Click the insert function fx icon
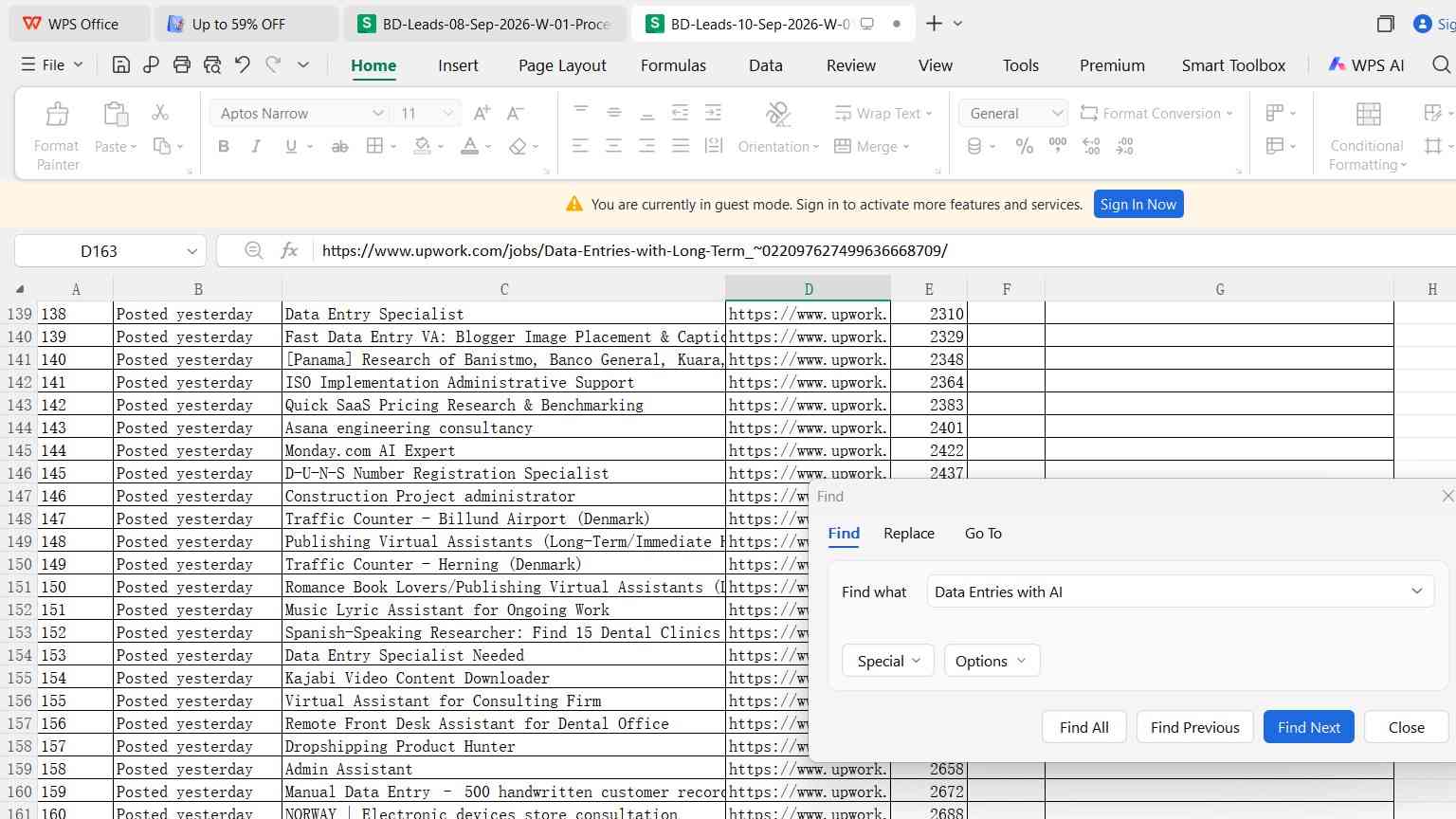This screenshot has width=1456, height=819. pyautogui.click(x=289, y=250)
